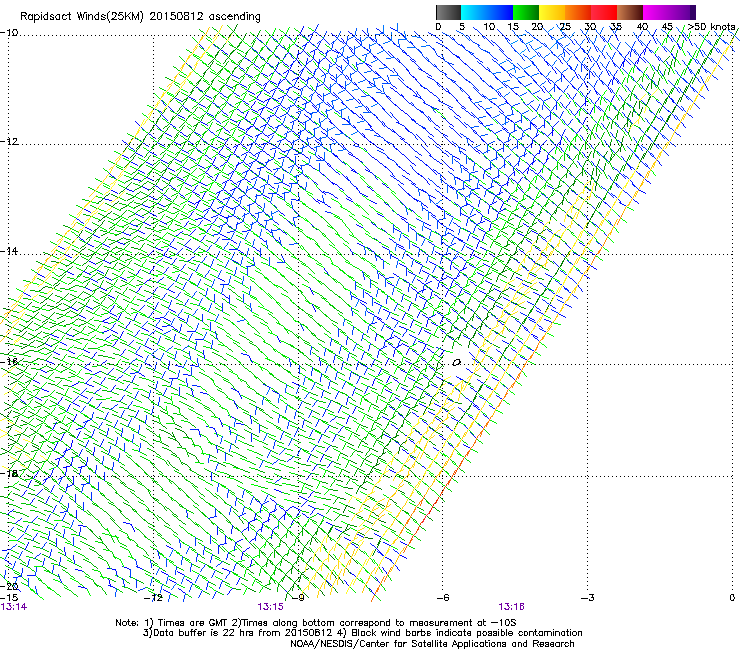This screenshot has height=650, width=740.
Task: Select the -12 longitude label on bottom axis
Action: pos(154,598)
